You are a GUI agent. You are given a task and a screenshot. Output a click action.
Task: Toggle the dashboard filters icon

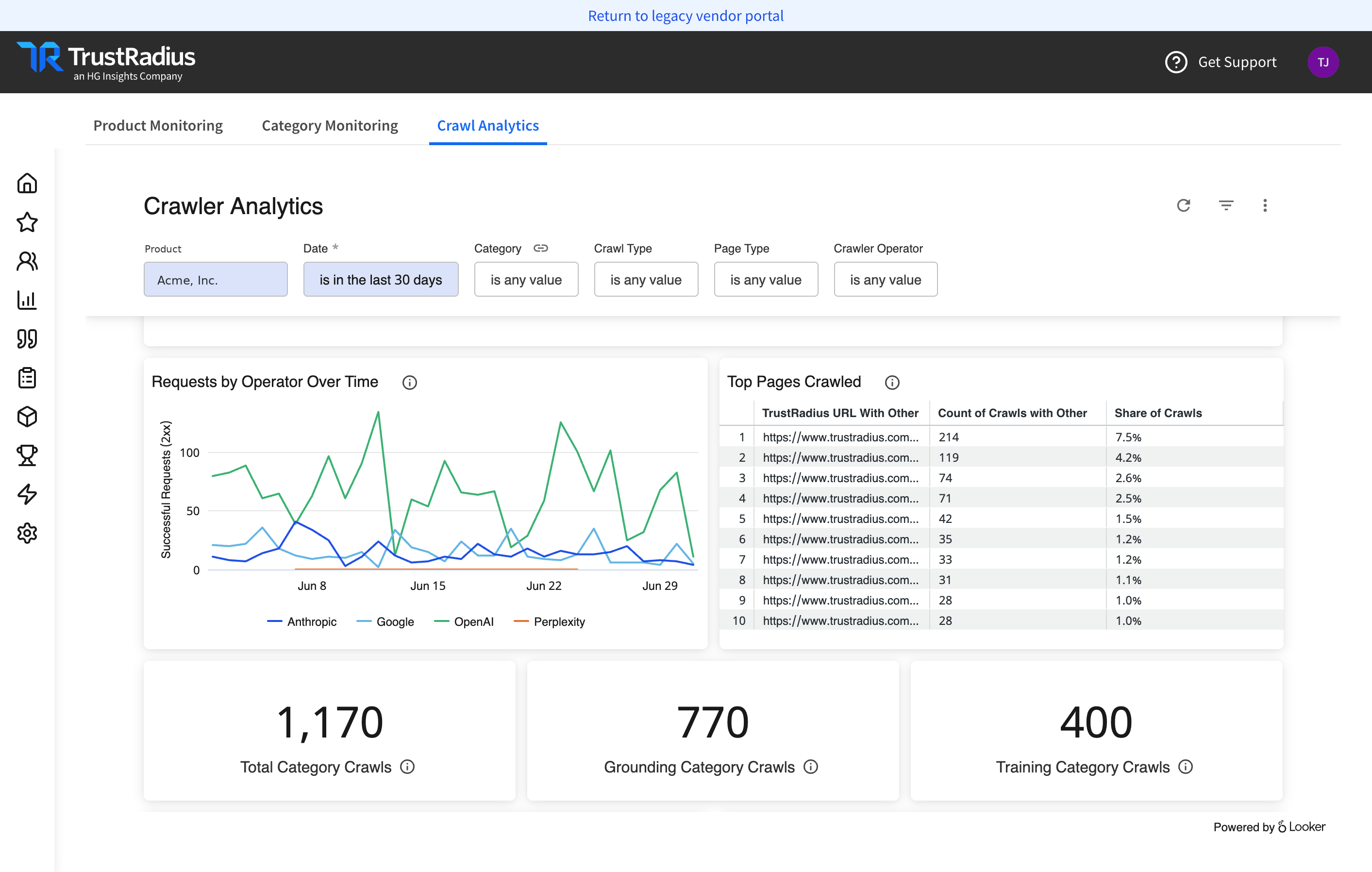pos(1225,205)
